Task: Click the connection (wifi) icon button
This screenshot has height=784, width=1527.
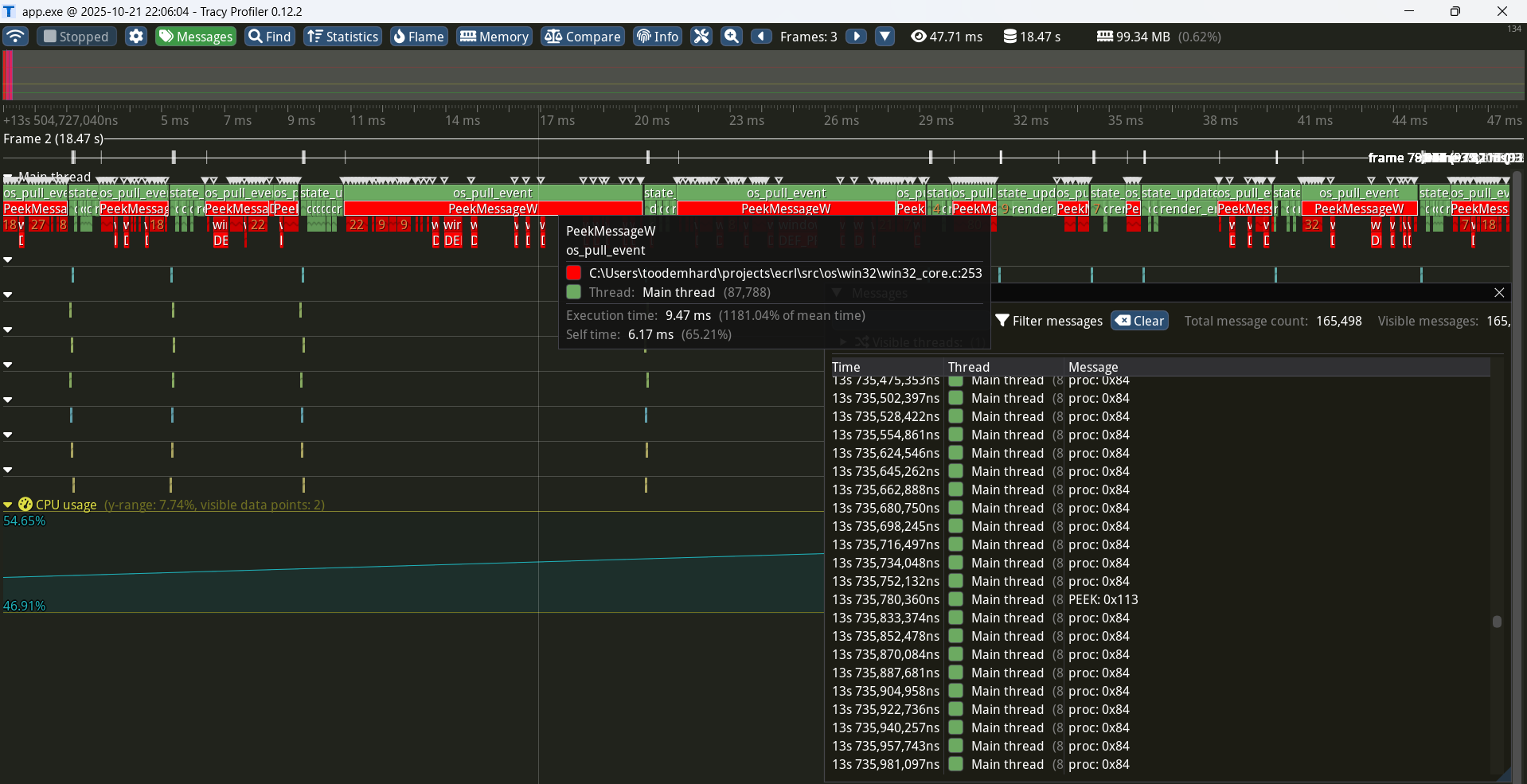Action: click(x=16, y=37)
